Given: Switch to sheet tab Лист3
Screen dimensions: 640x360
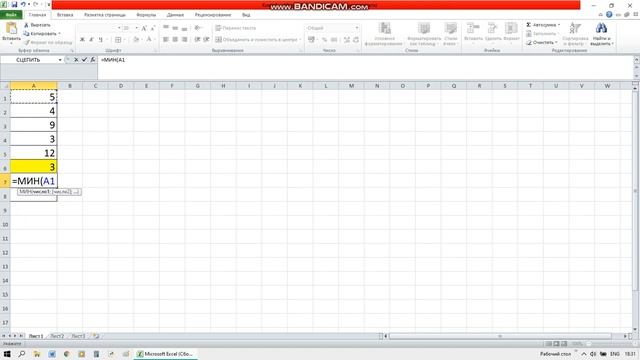Looking at the screenshot, I should click(x=78, y=336).
